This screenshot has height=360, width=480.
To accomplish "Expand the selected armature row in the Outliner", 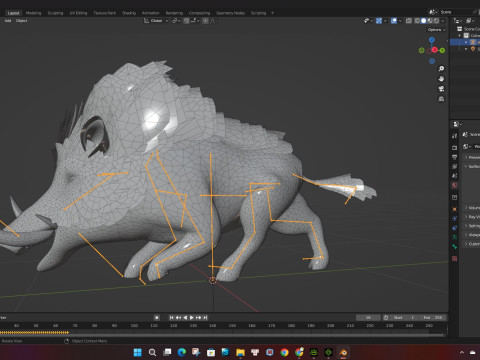I will 466,42.
